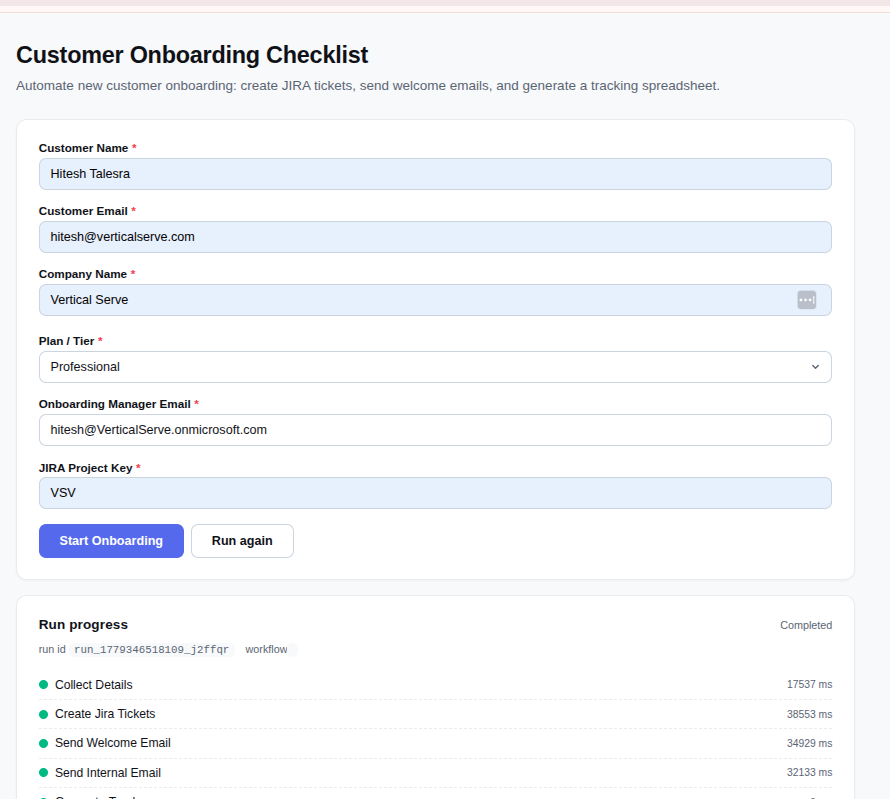Click the Send Welcome Email step label
This screenshot has width=890, height=799.
coord(112,743)
